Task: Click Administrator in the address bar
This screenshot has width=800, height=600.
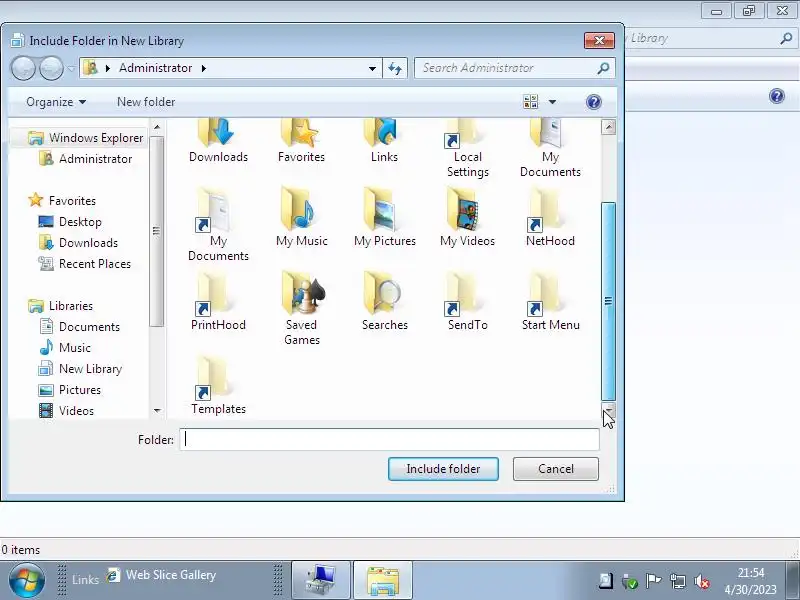Action: [156, 68]
